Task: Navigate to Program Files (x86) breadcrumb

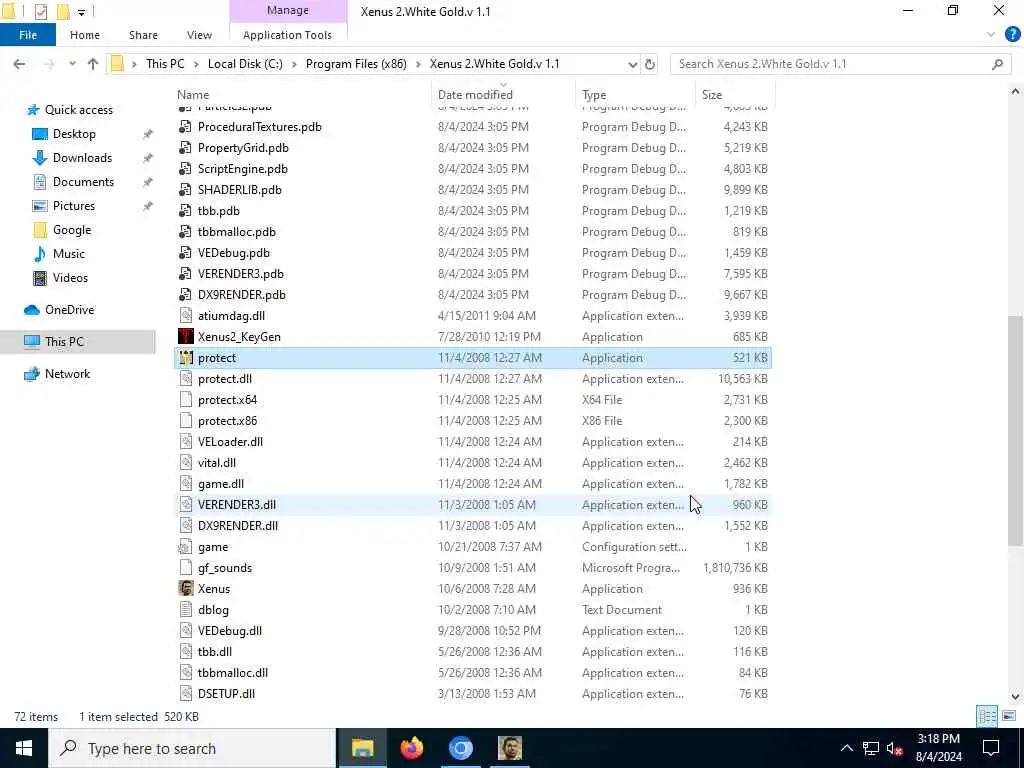Action: pos(356,64)
